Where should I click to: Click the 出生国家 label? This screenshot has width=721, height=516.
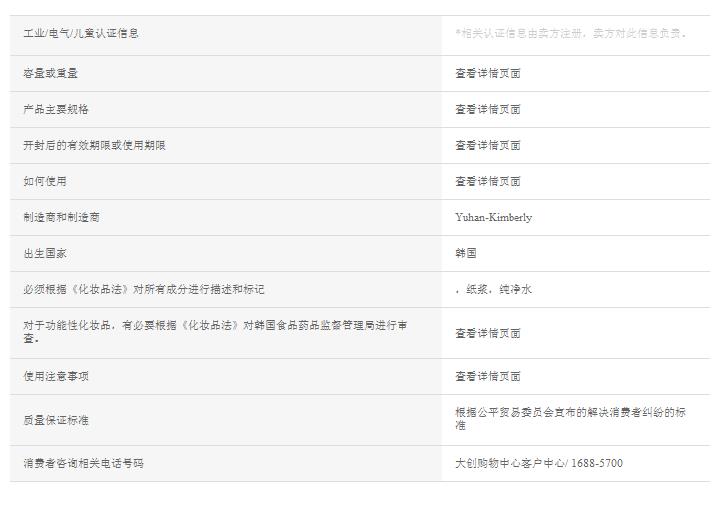tap(45, 254)
